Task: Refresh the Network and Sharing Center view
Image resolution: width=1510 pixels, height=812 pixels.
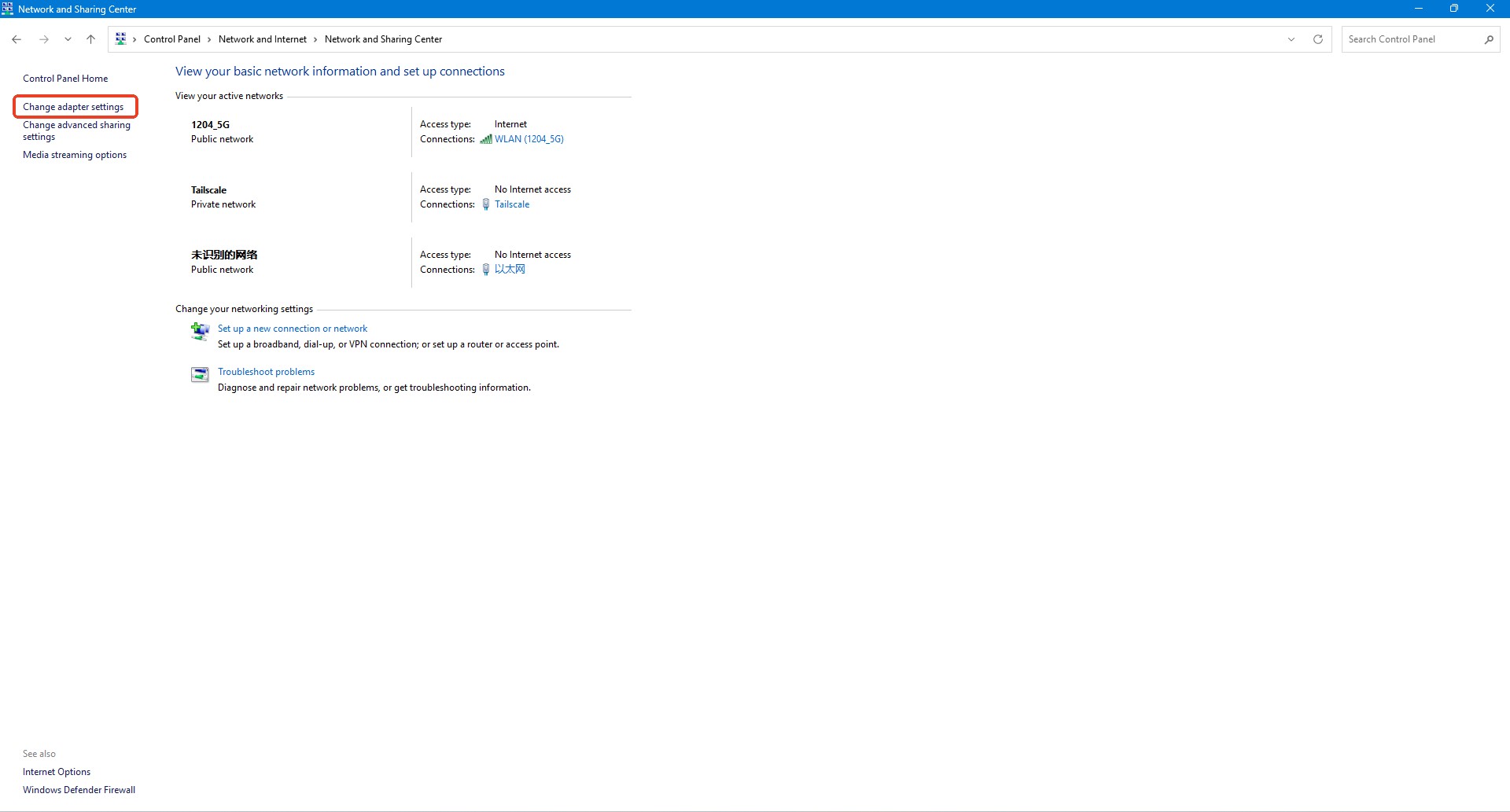Action: pyautogui.click(x=1318, y=39)
